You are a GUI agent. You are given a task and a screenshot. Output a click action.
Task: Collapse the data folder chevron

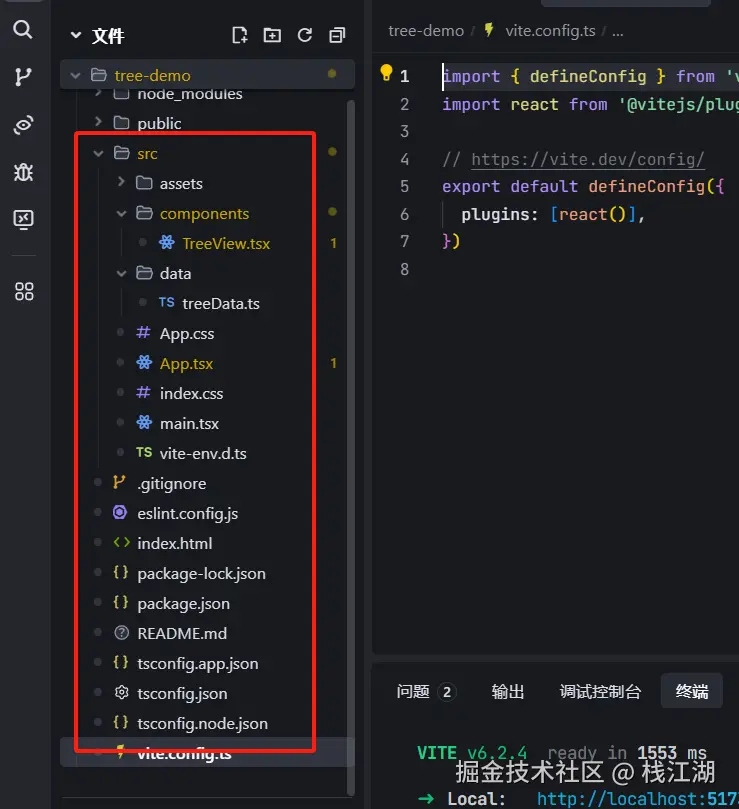click(121, 273)
